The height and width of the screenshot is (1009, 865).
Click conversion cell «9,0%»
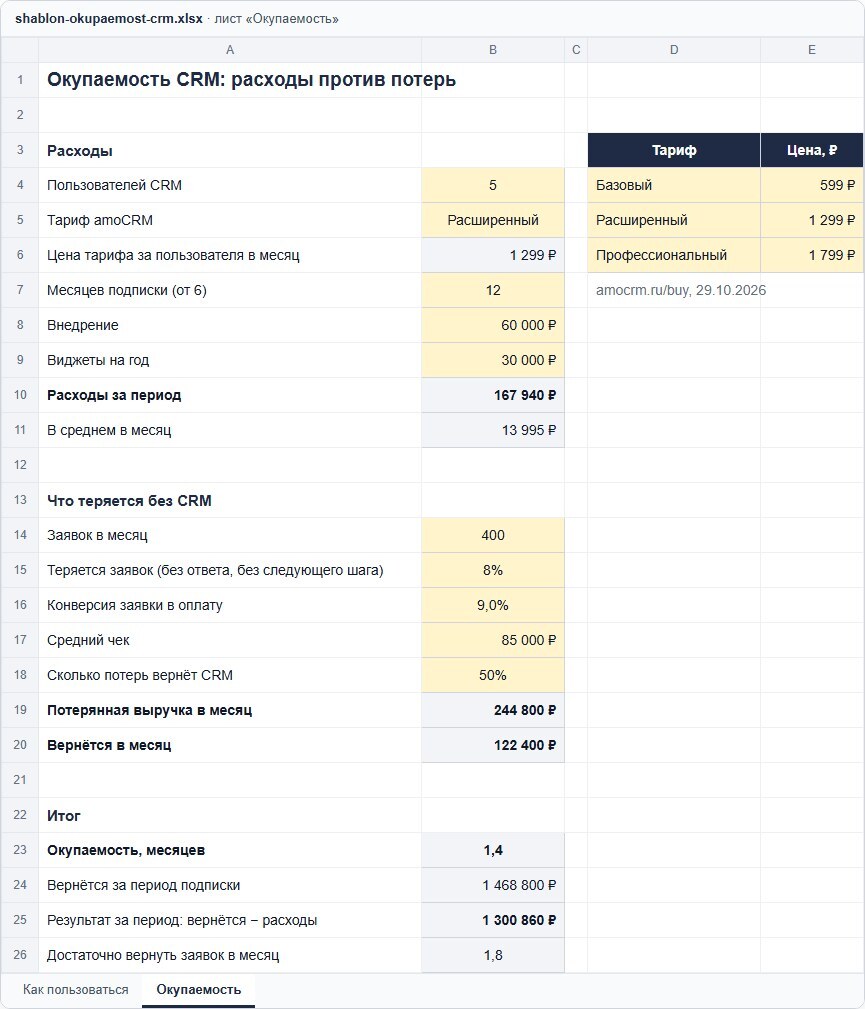point(493,605)
